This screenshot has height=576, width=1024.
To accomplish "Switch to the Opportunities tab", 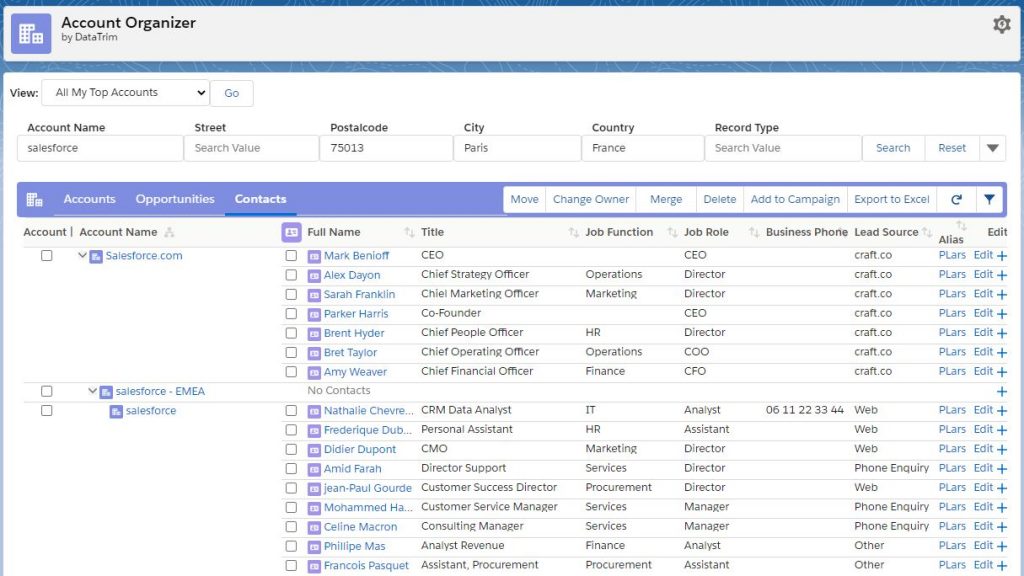I will pyautogui.click(x=175, y=199).
